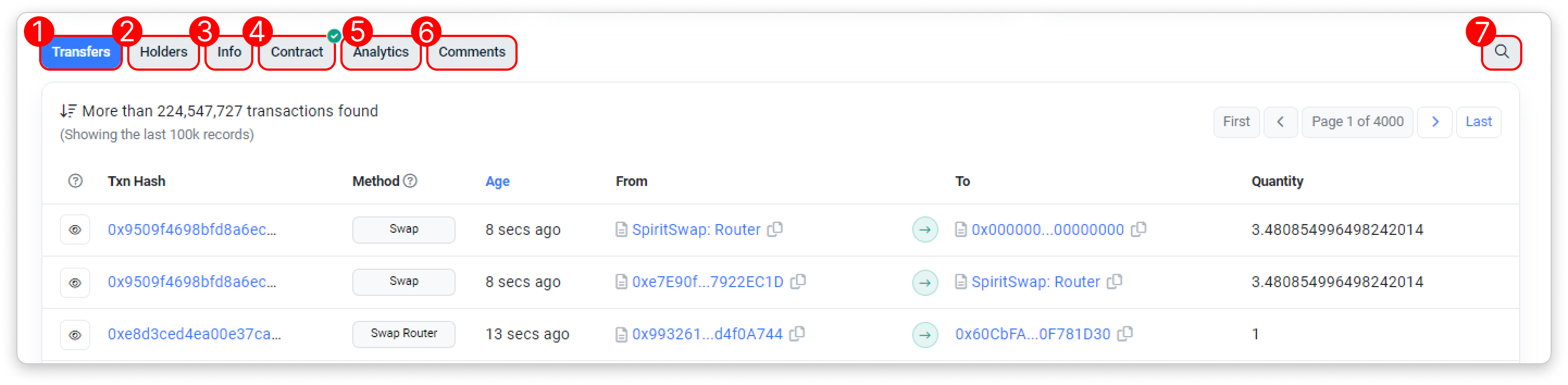Copy the 0x993261...d4f0A744 address
The image size is (1568, 385).
click(x=797, y=334)
